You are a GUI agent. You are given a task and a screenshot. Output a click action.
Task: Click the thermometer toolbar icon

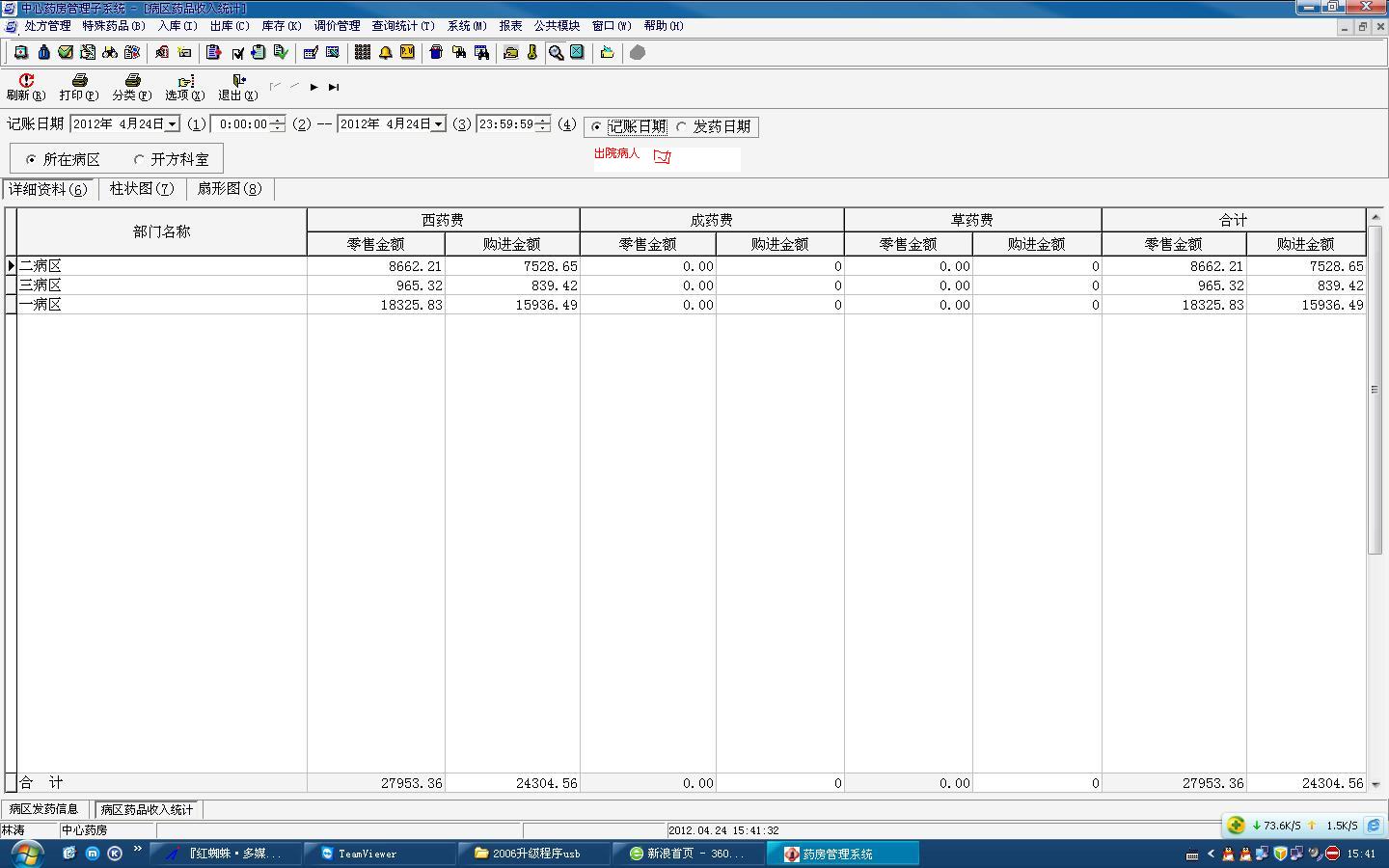pos(532,53)
